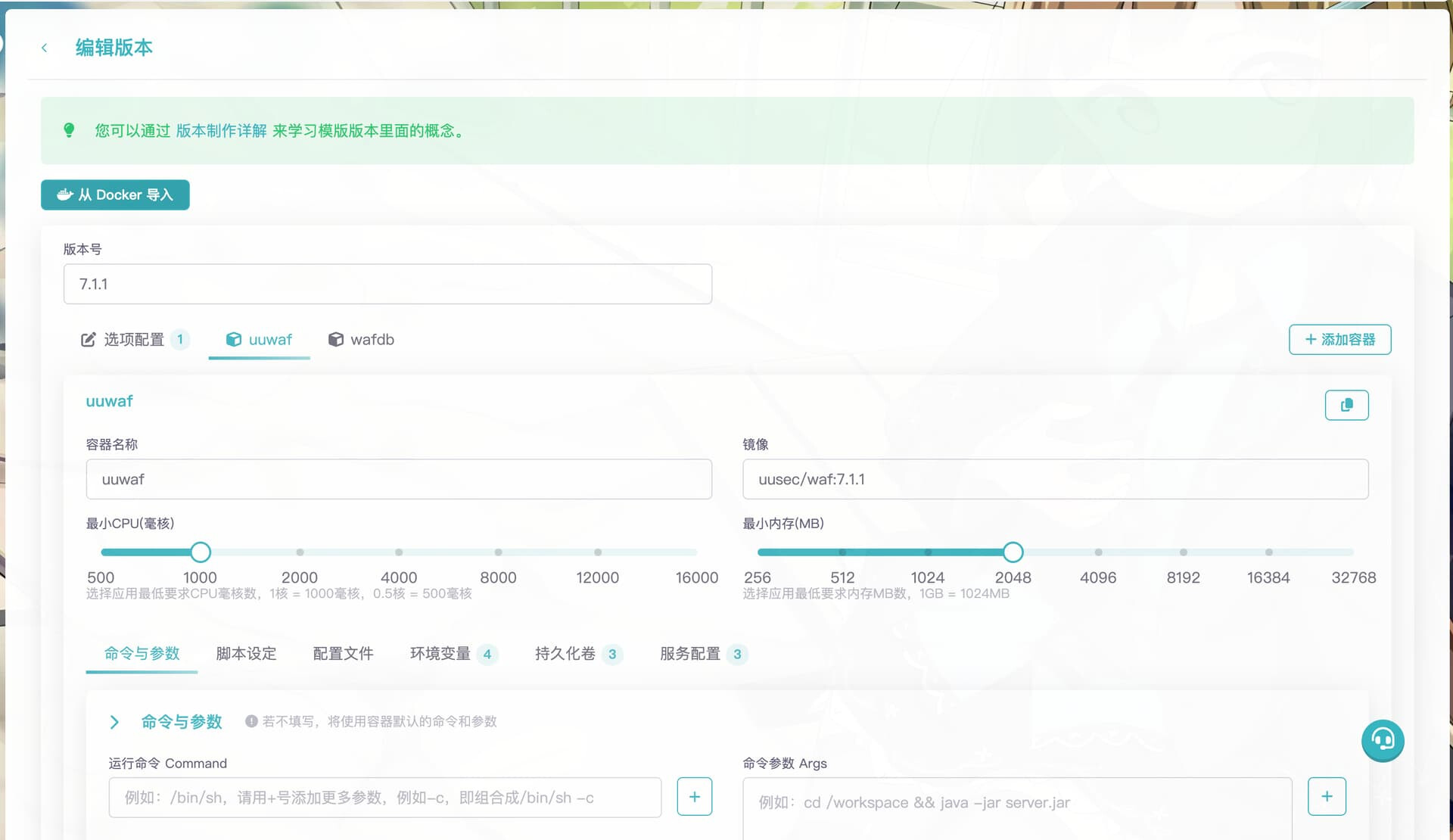Open the 持久化卷 tab
The width and height of the screenshot is (1453, 840).
(565, 654)
